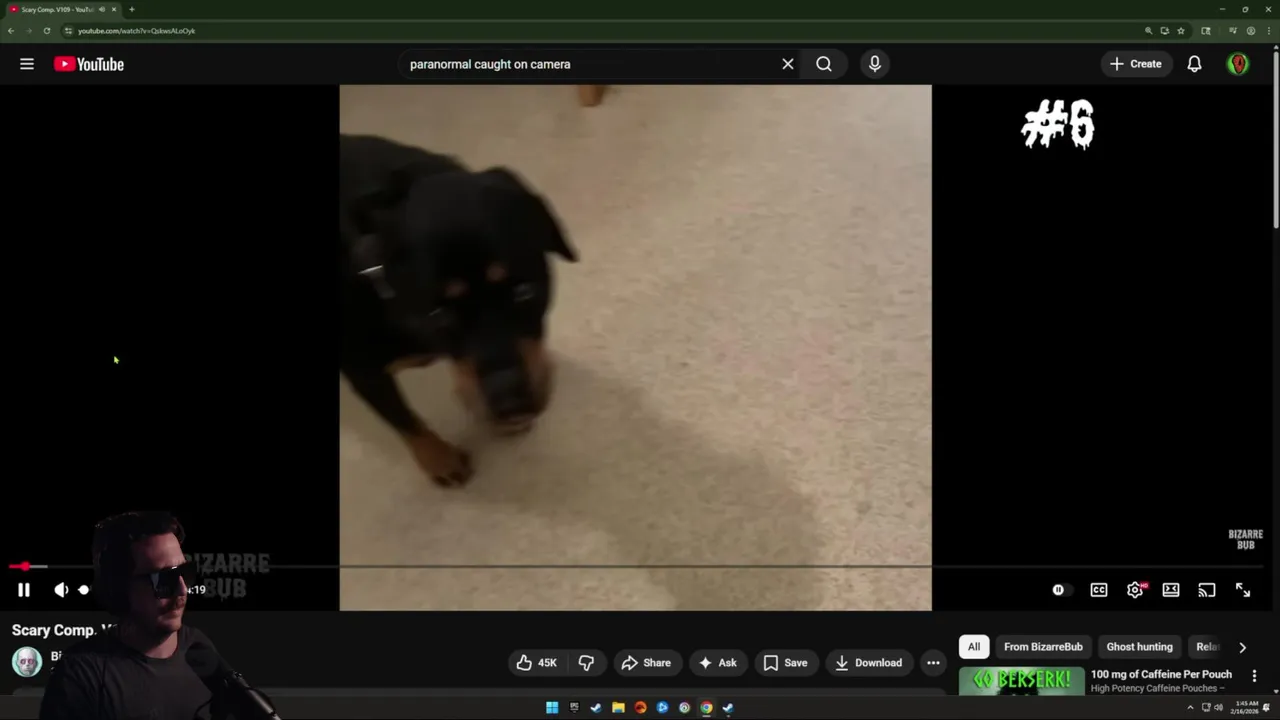
Task: Open the Go Berserk ad thumbnail
Action: 1021,681
